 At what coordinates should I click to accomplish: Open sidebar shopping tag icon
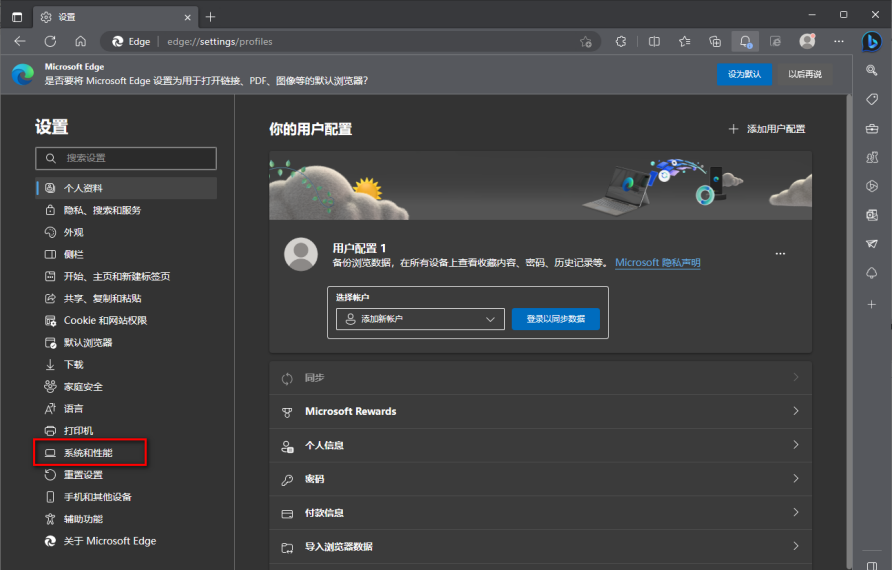click(x=871, y=100)
